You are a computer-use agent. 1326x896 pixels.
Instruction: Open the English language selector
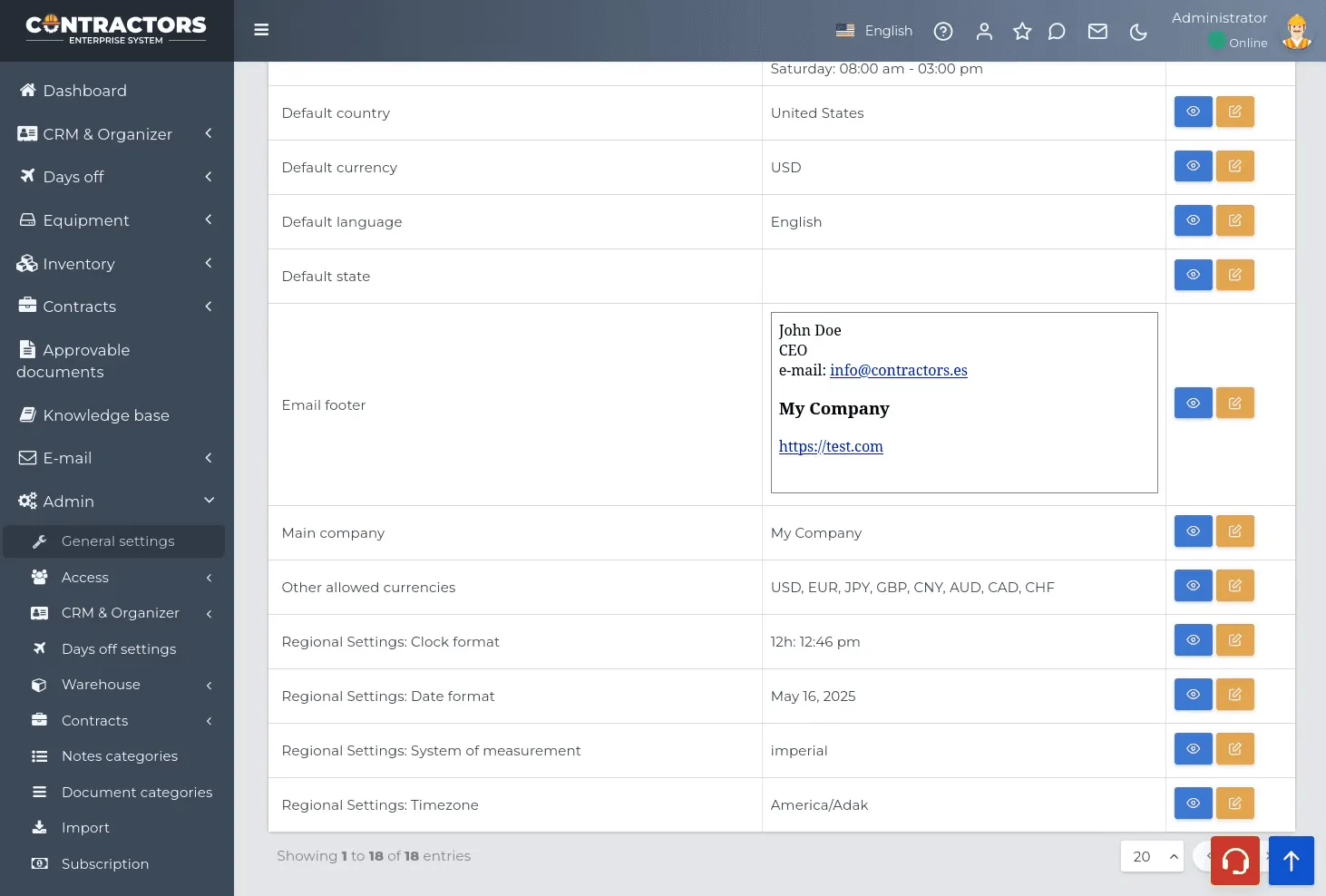(874, 31)
